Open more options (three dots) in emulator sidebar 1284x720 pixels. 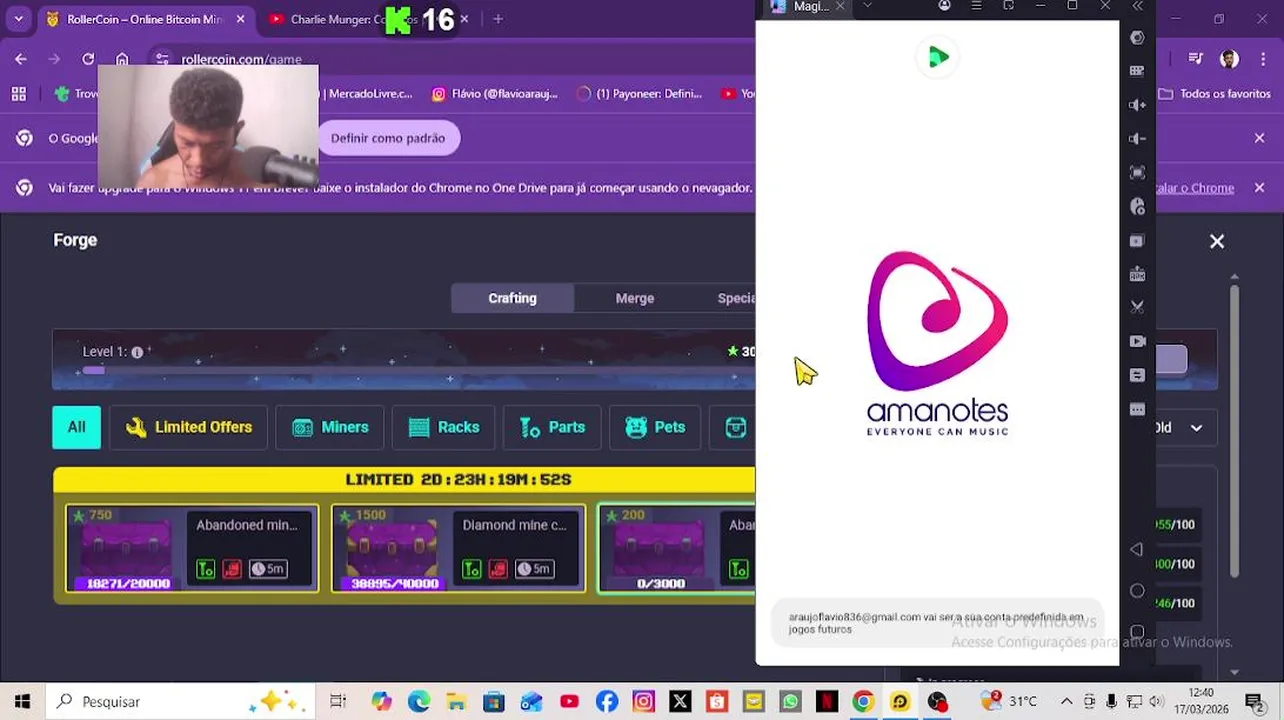1137,409
